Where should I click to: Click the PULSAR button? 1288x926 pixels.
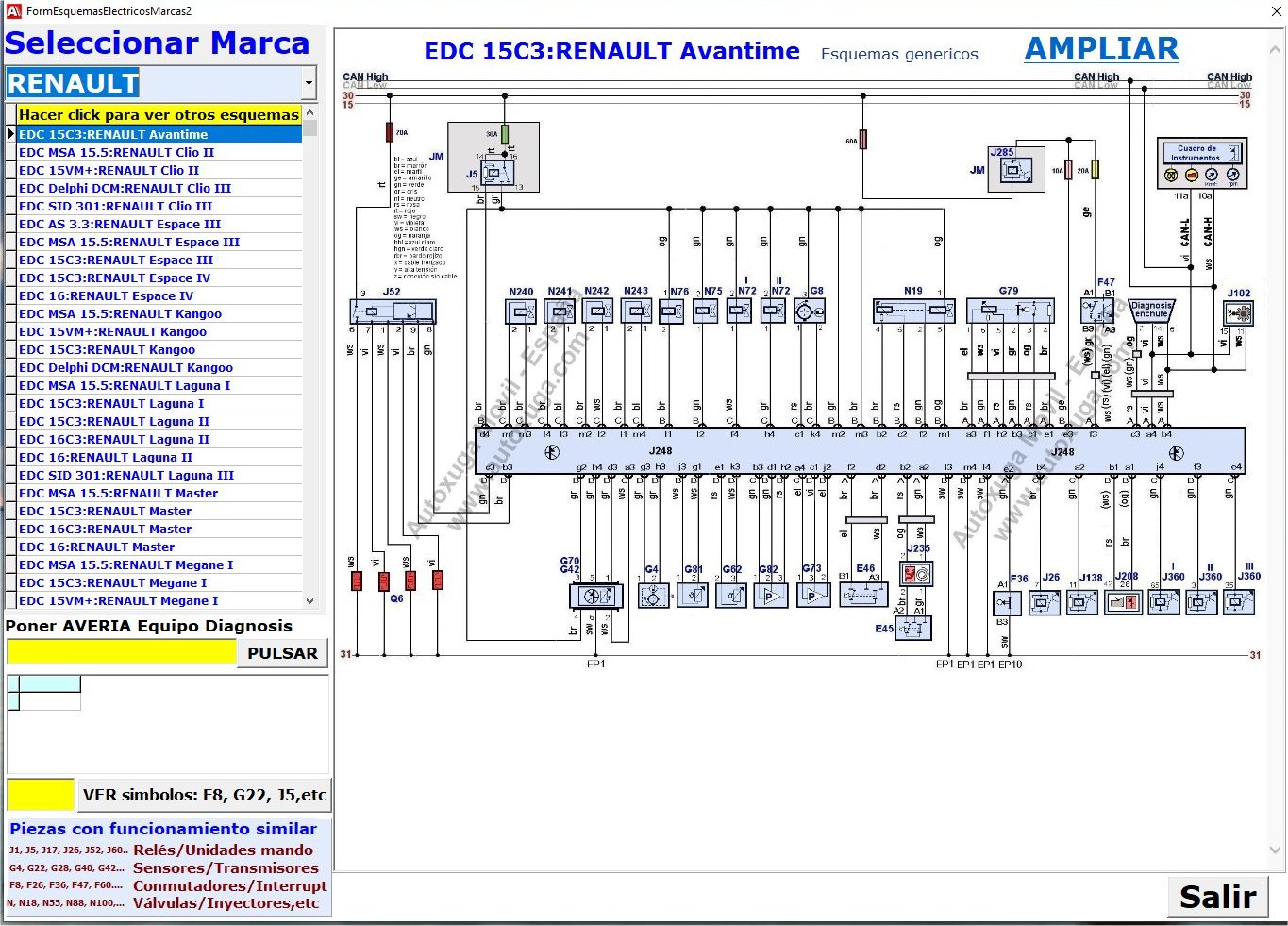tap(282, 653)
